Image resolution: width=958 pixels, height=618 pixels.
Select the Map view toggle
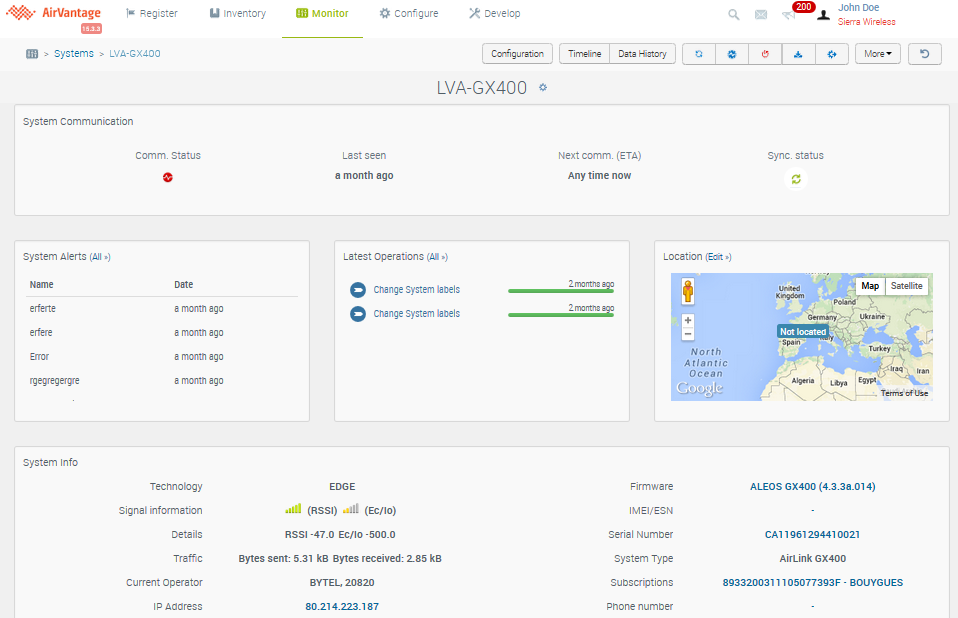coord(870,286)
